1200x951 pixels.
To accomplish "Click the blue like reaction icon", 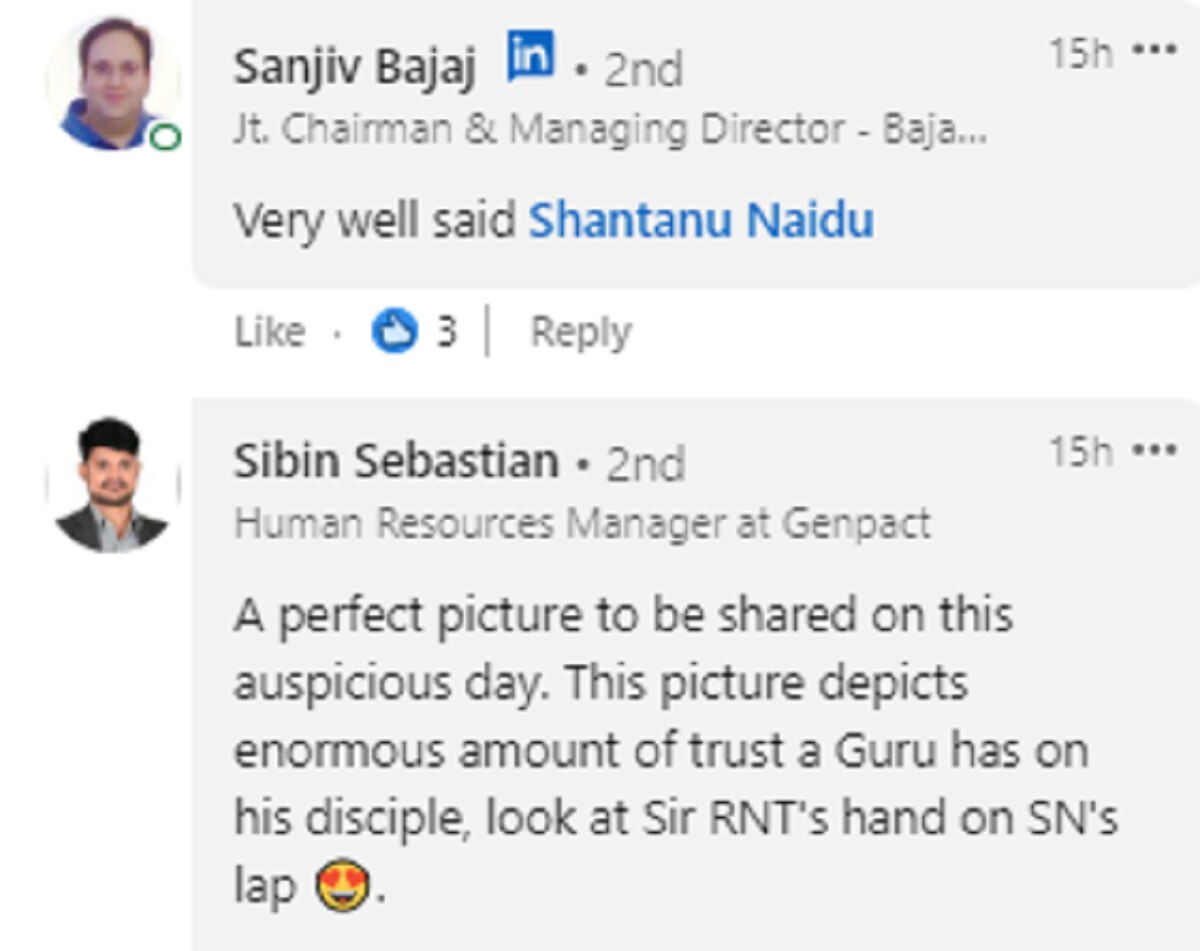I will (x=394, y=332).
